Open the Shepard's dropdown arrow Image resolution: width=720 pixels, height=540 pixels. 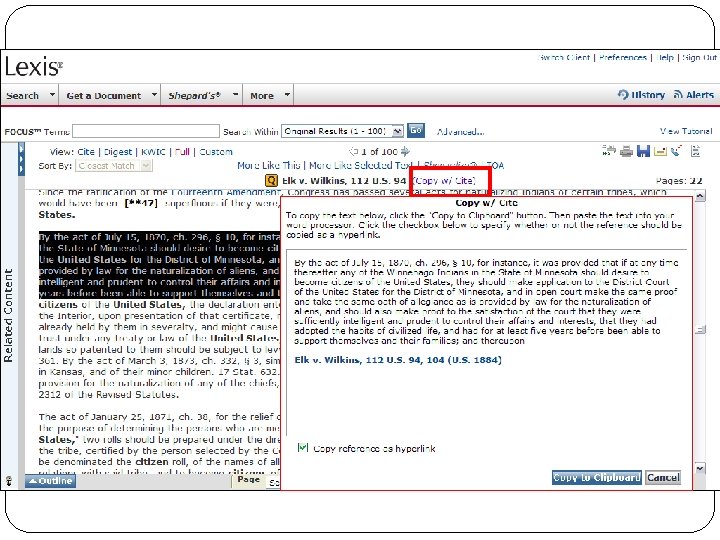click(236, 95)
